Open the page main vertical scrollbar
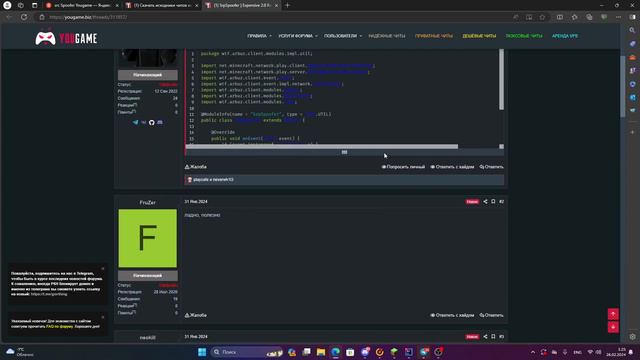Viewport: 640px width, 360px height. (622, 86)
